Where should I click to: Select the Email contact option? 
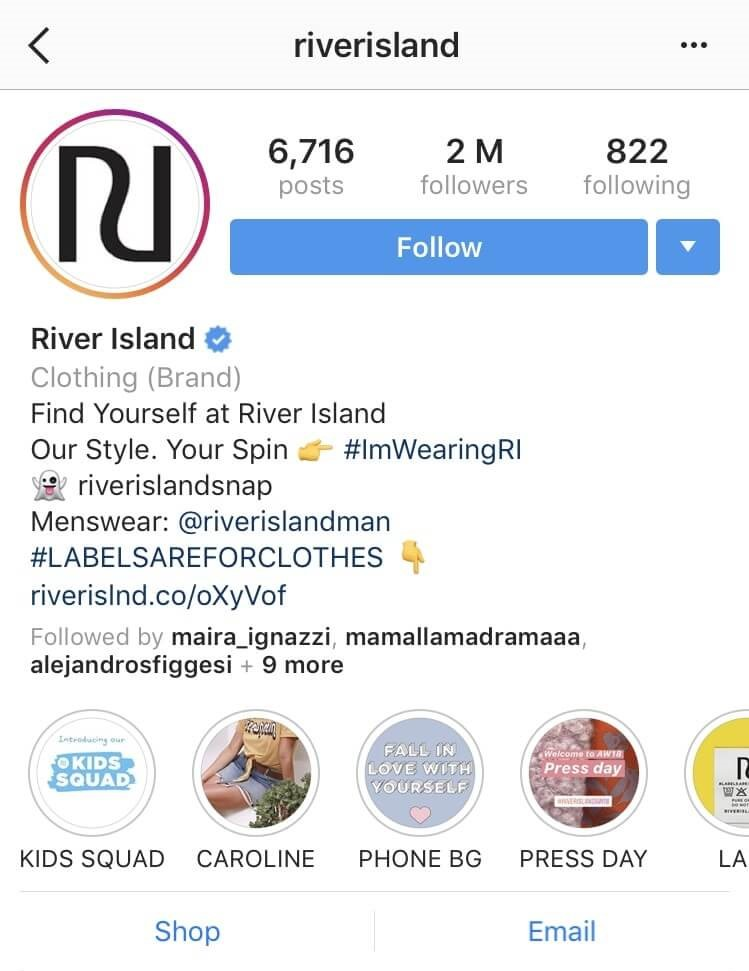point(561,931)
